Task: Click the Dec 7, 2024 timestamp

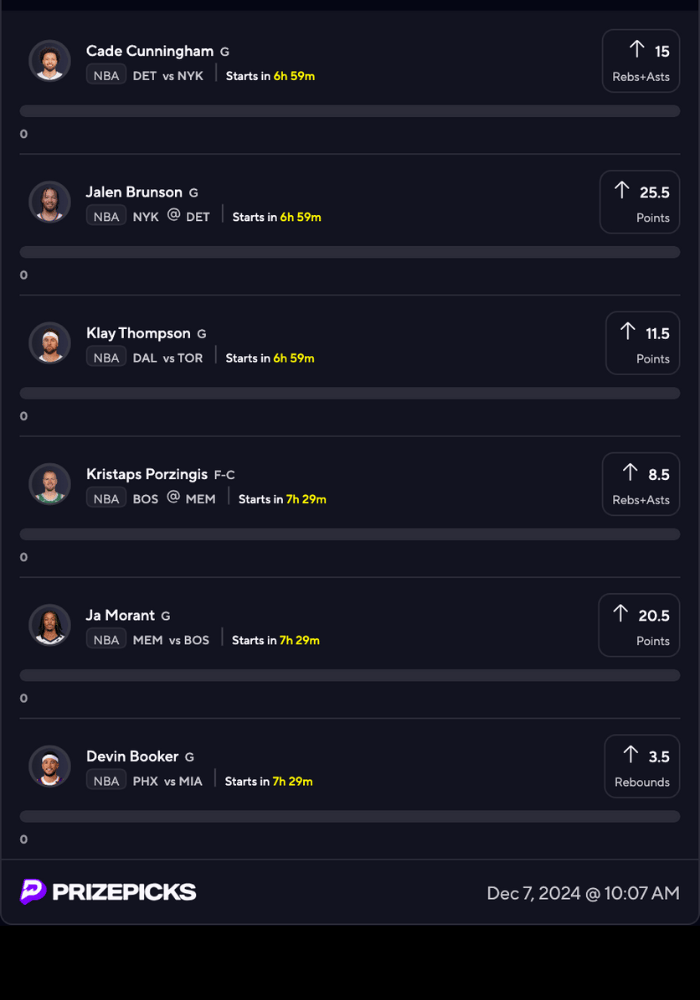Action: tap(583, 893)
